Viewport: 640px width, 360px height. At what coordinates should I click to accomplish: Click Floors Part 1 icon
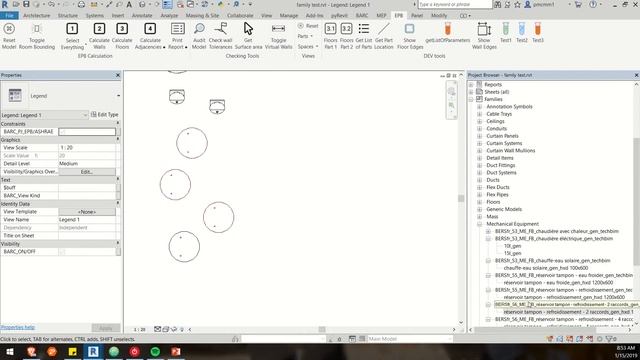(330, 29)
